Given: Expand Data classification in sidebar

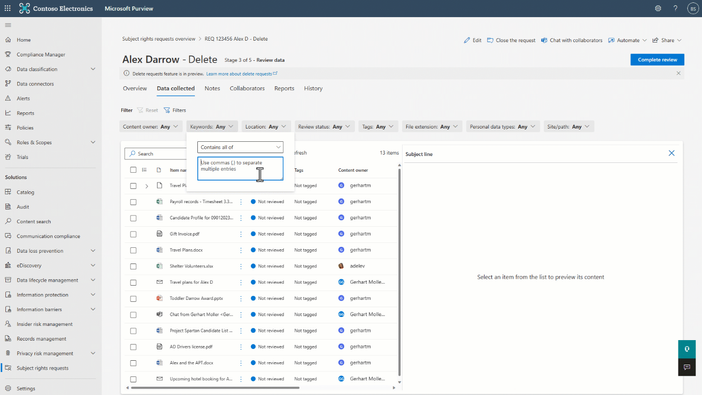Looking at the screenshot, I should [93, 69].
